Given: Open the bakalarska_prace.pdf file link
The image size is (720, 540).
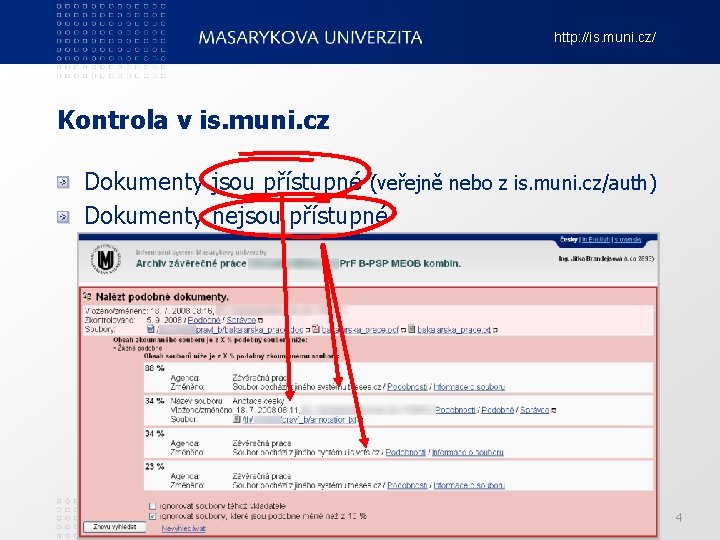Looking at the screenshot, I should [360, 330].
